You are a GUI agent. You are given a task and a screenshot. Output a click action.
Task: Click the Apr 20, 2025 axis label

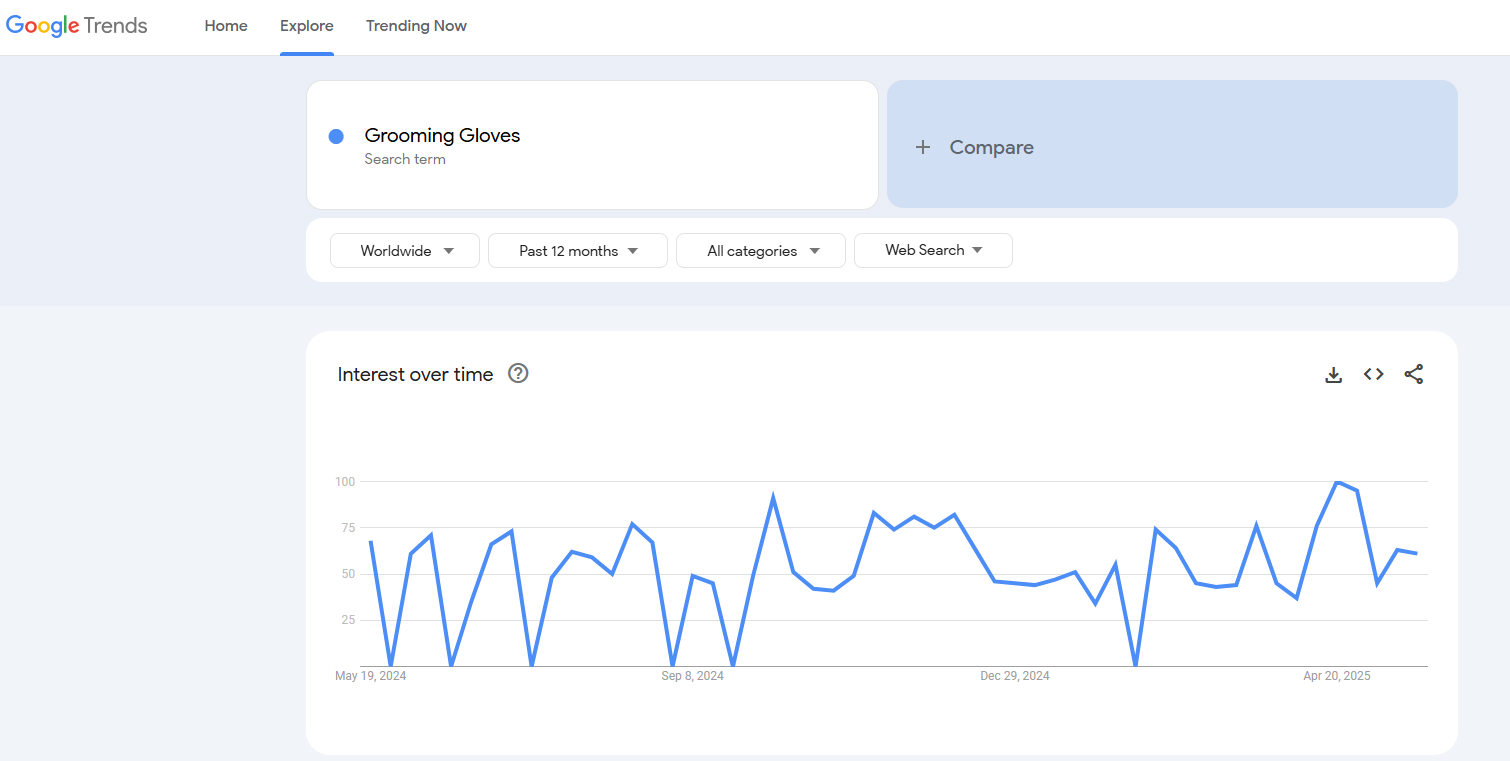pyautogui.click(x=1337, y=676)
